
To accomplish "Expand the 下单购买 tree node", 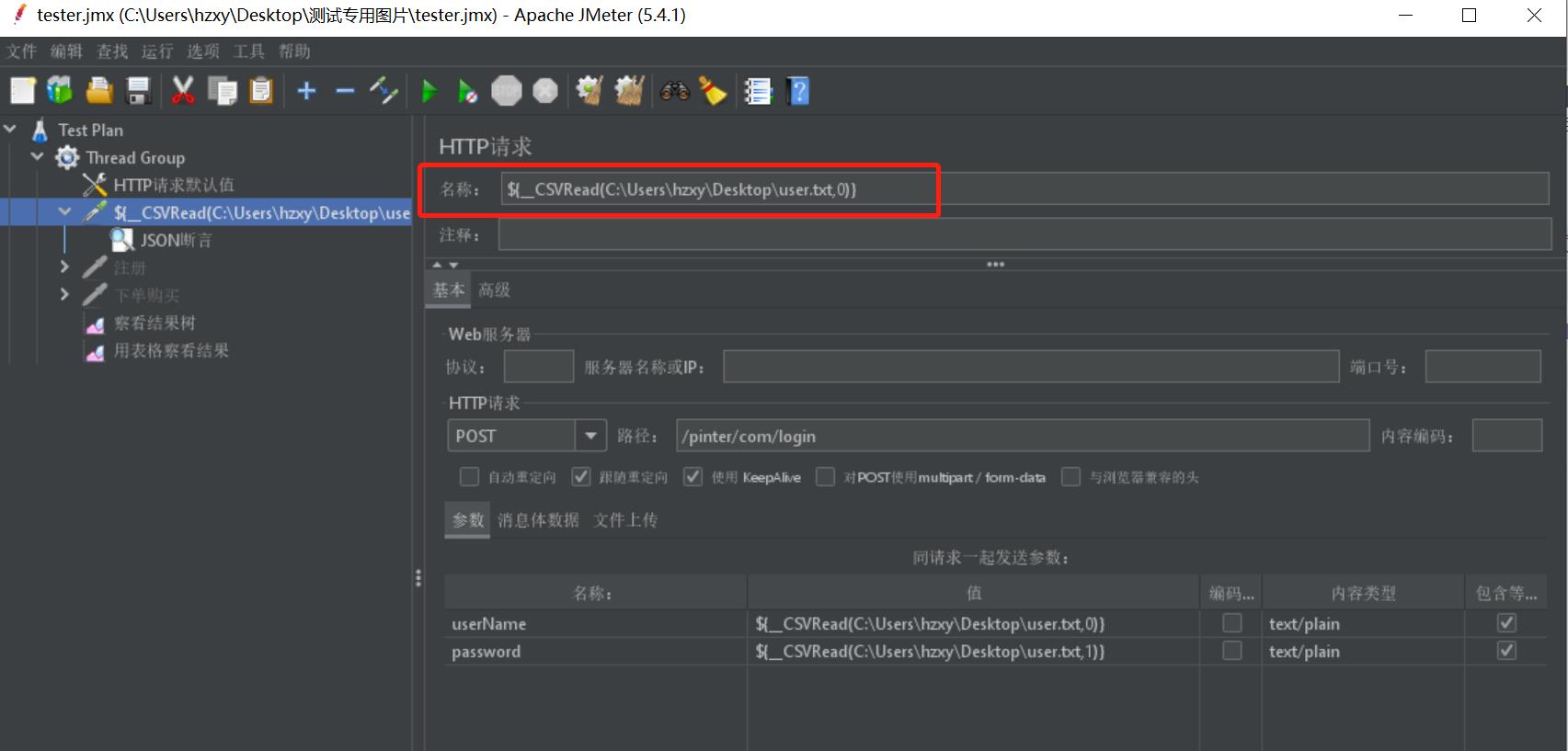I will [x=64, y=294].
